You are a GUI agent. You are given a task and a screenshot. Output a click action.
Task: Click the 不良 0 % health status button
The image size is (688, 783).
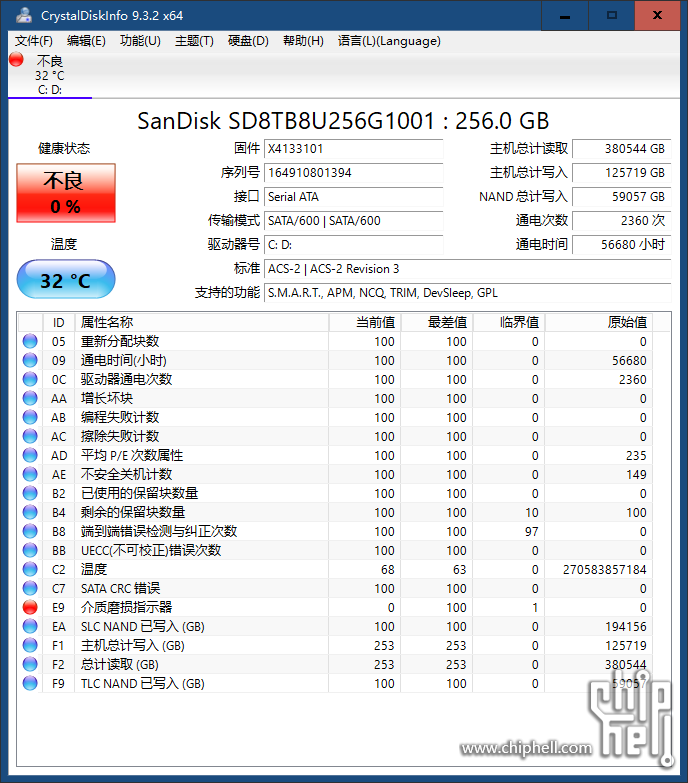[x=66, y=193]
